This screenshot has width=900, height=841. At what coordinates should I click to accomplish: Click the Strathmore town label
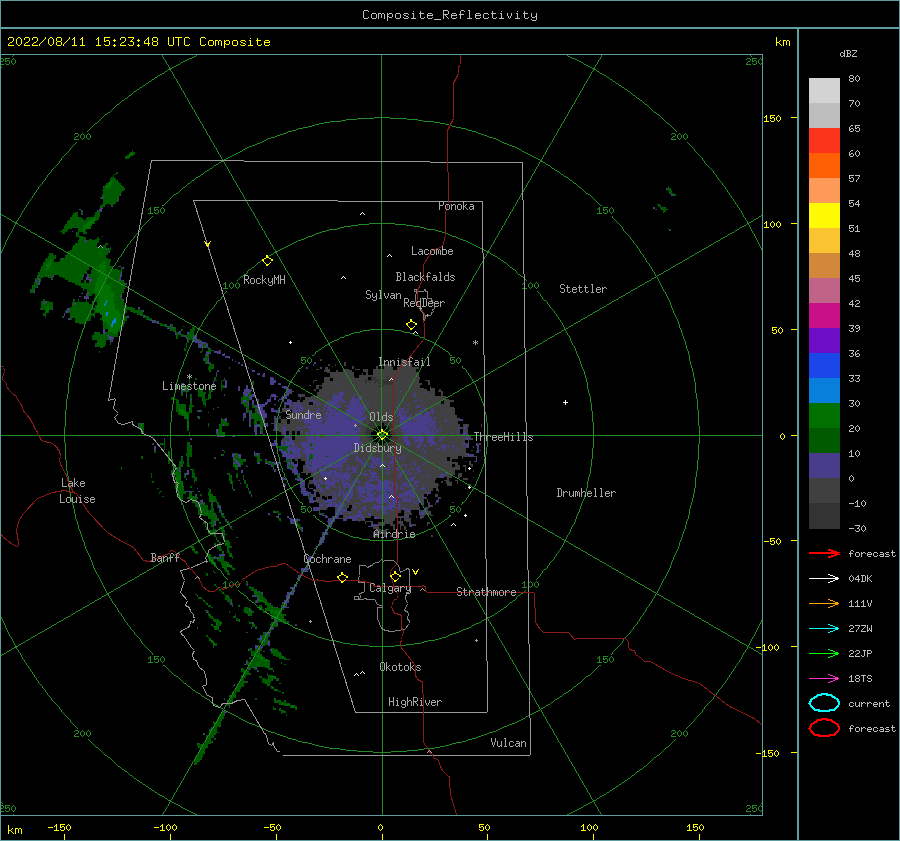tap(486, 592)
